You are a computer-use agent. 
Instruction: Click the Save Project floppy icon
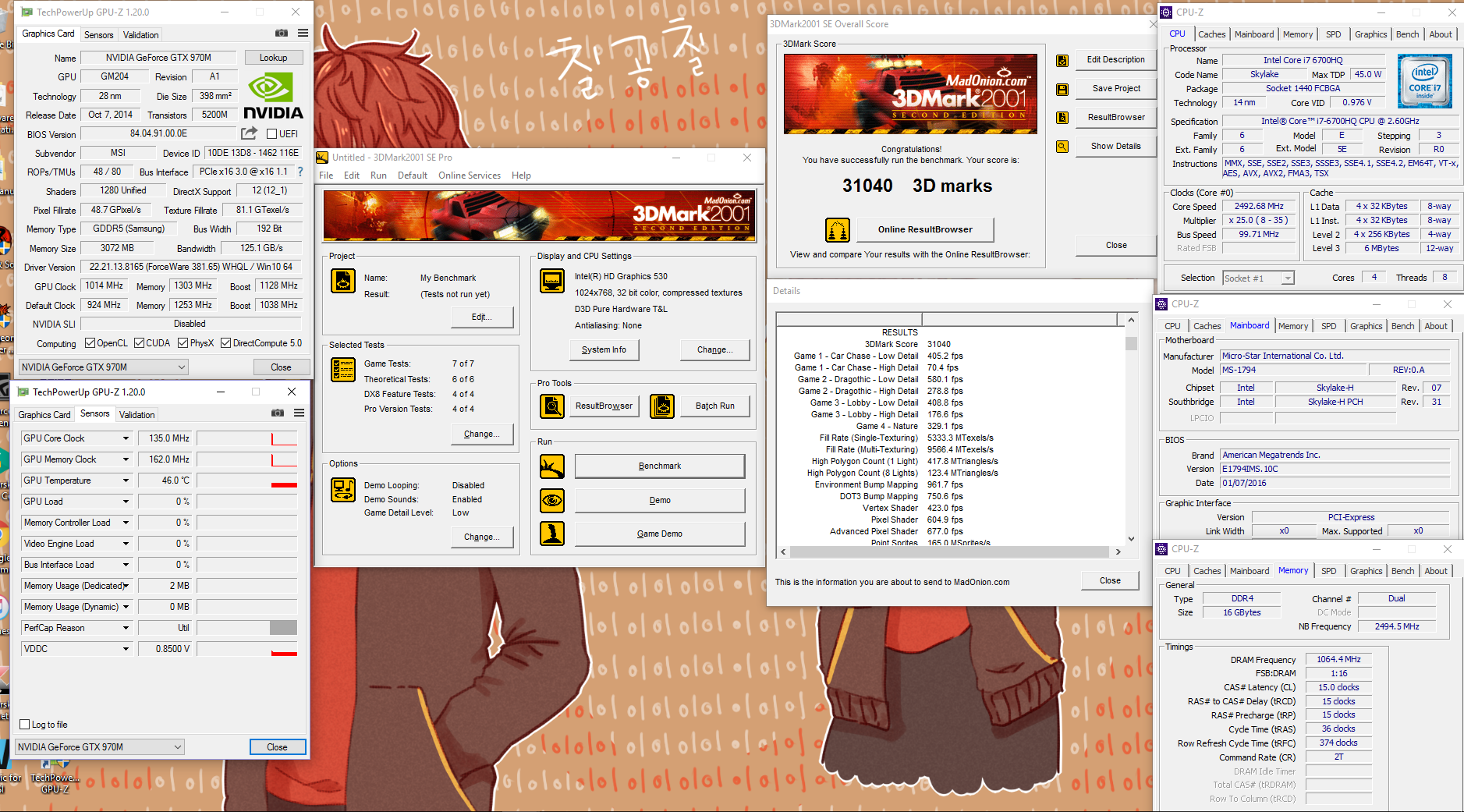pyautogui.click(x=1062, y=90)
